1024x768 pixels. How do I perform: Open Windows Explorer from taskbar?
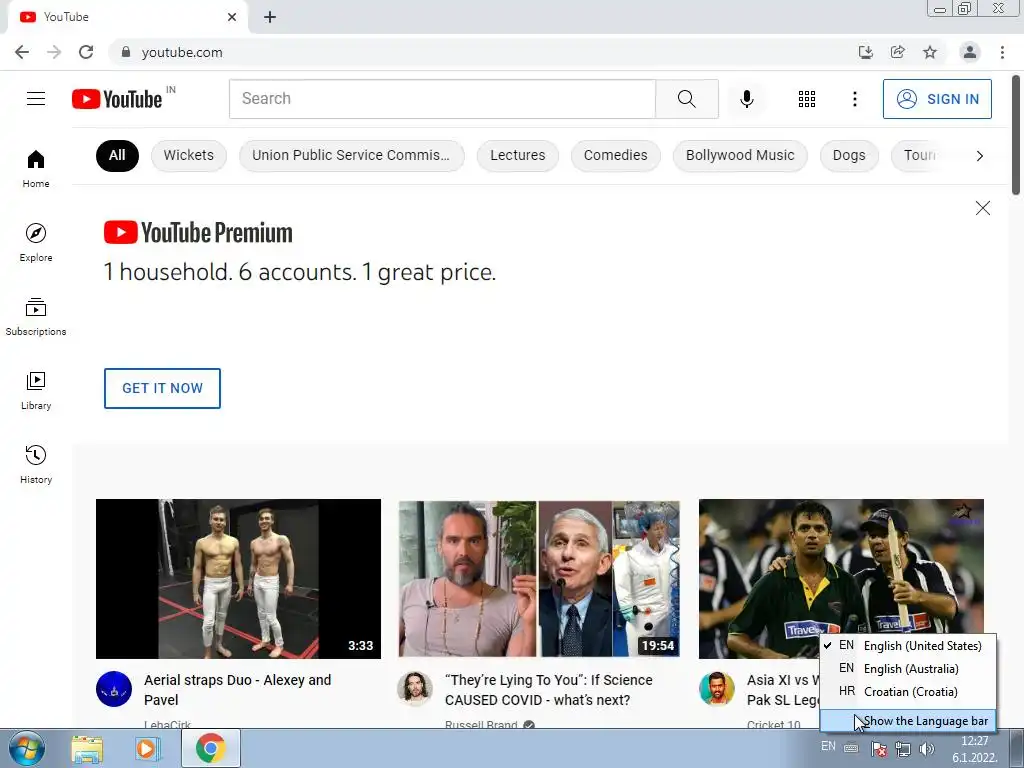point(86,749)
